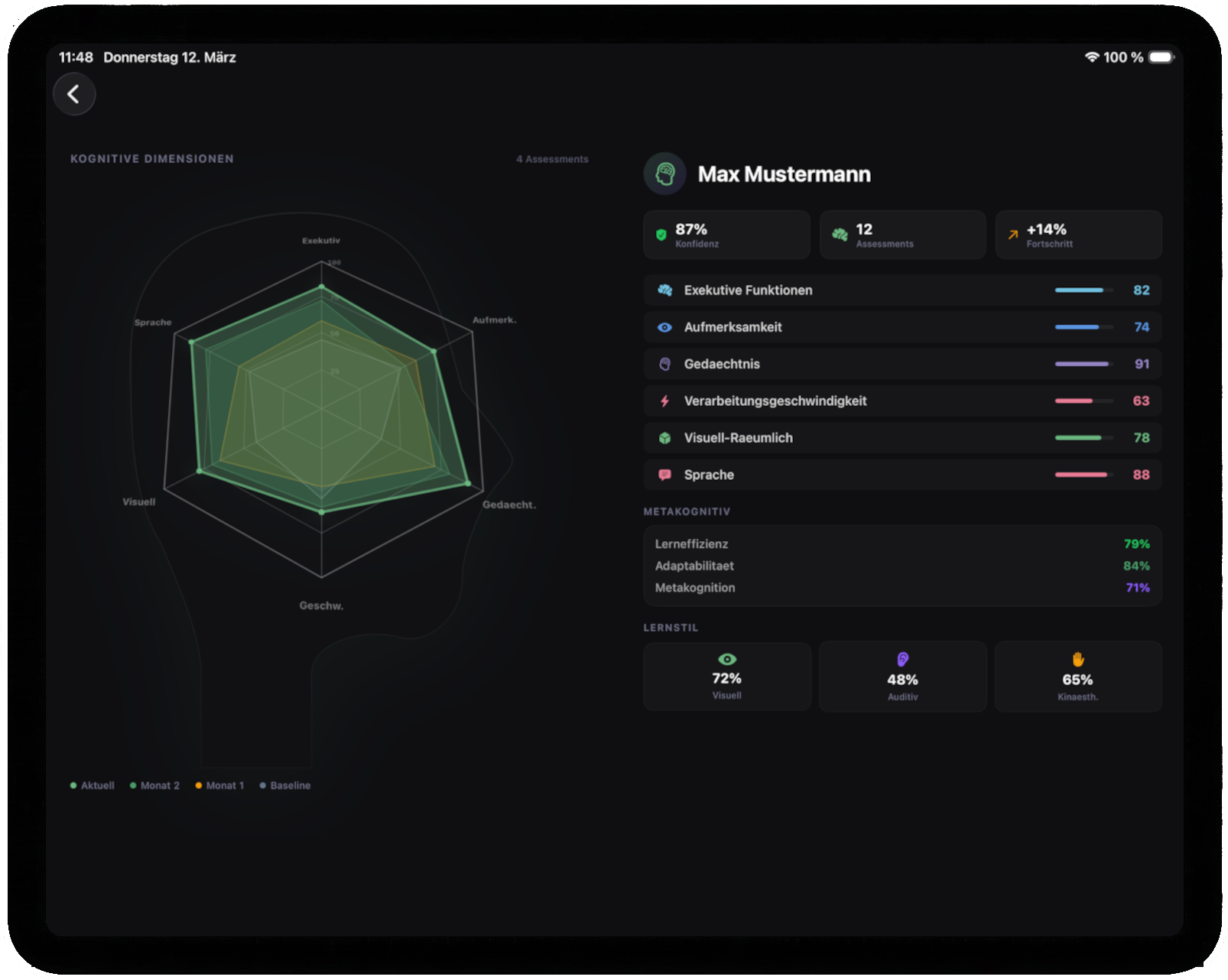Select the Kinaesth. 65% learning style card
This screenshot has height=980, width=1228.
pos(1077,677)
